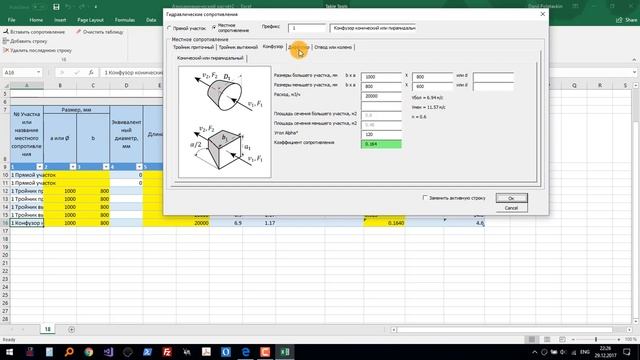The image size is (640, 360).
Task: Click Edge browser icon in the taskbar
Action: click(245, 352)
